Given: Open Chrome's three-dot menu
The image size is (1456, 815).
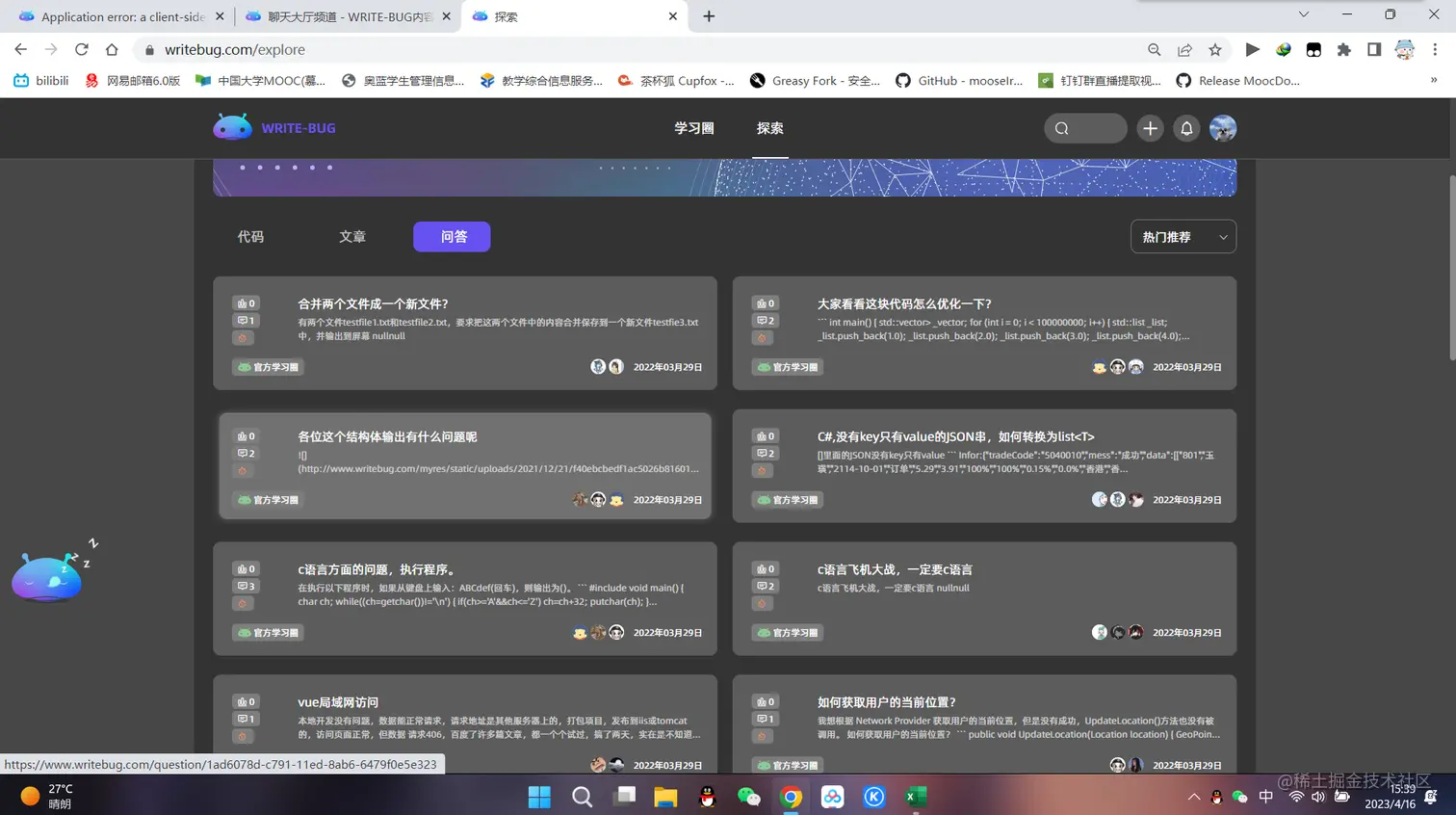Looking at the screenshot, I should (x=1435, y=49).
